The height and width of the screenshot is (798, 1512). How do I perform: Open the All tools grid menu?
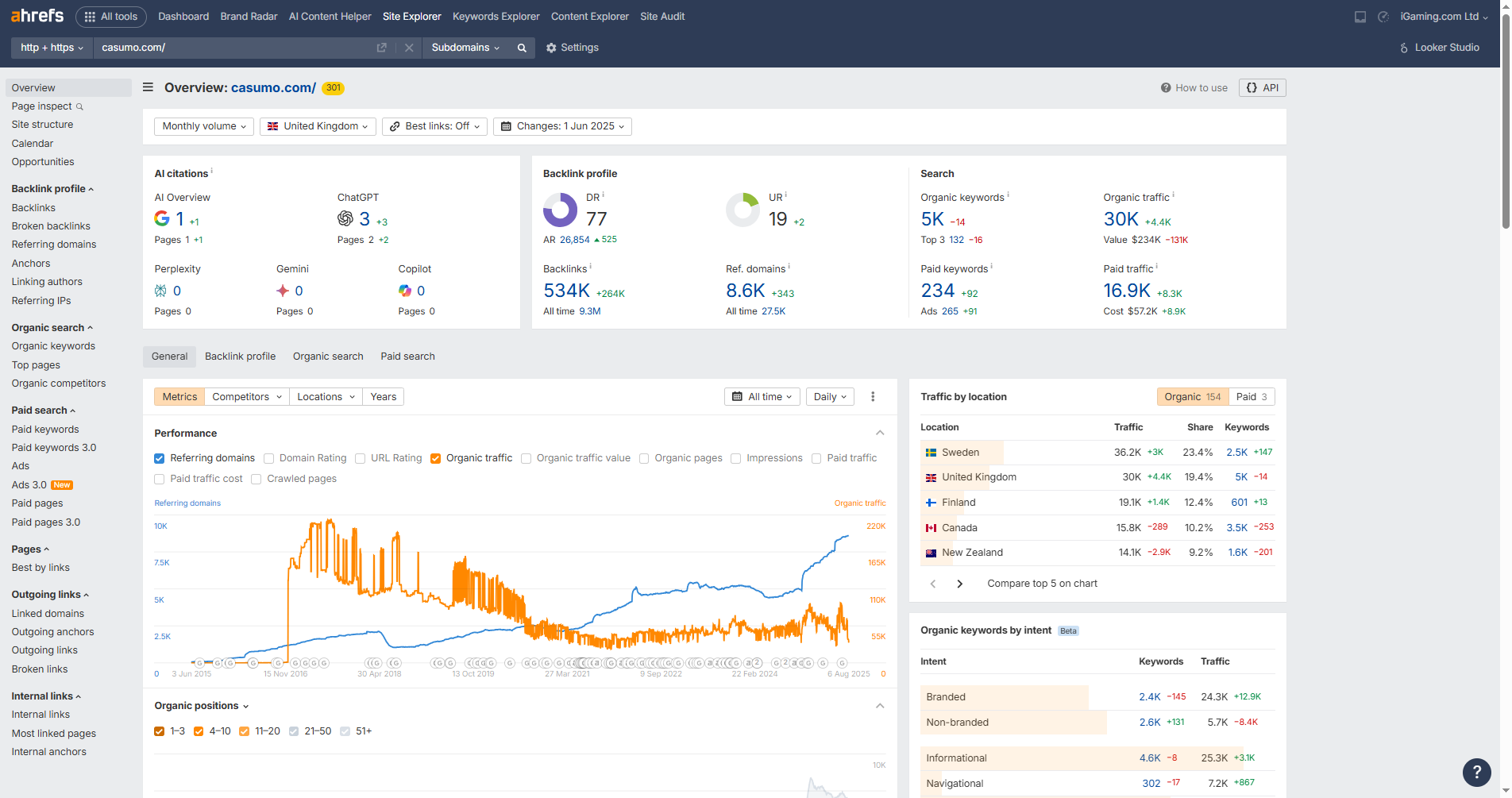(111, 17)
